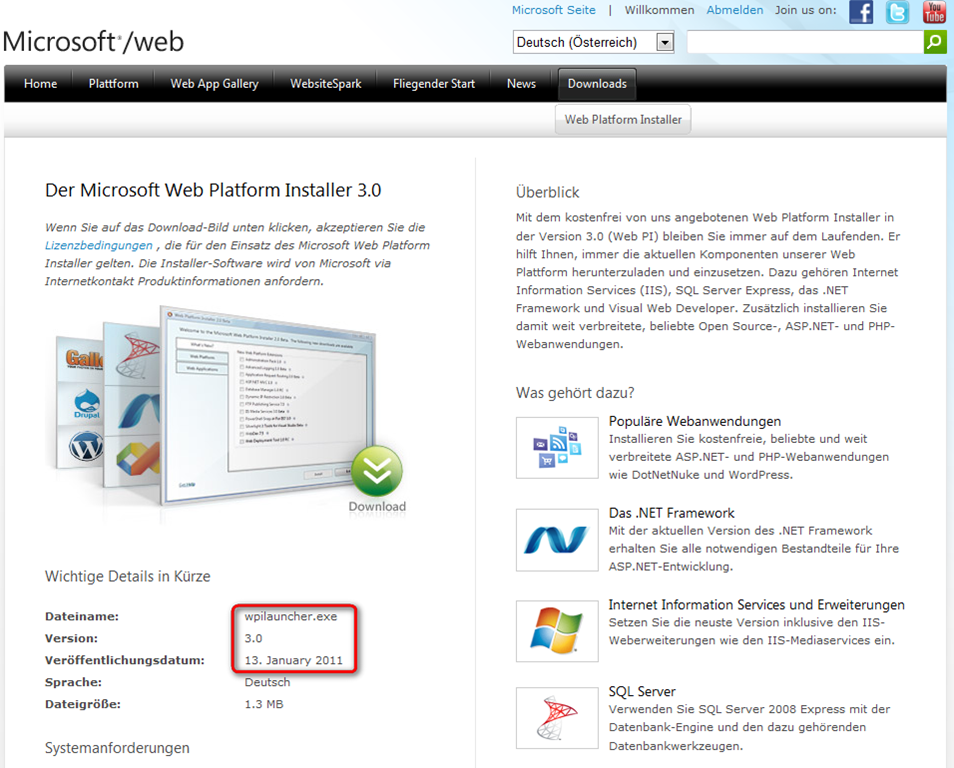Click the Windows flag IIS icon
This screenshot has width=954, height=768.
point(557,631)
